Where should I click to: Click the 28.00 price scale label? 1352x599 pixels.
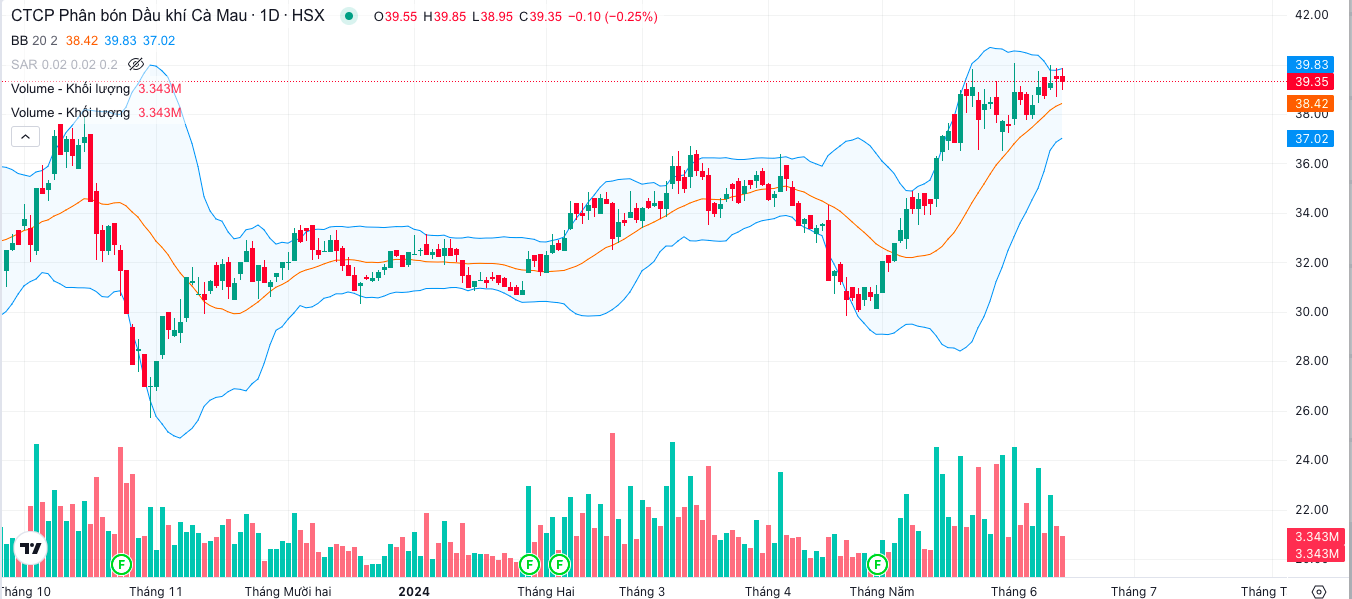click(1312, 360)
